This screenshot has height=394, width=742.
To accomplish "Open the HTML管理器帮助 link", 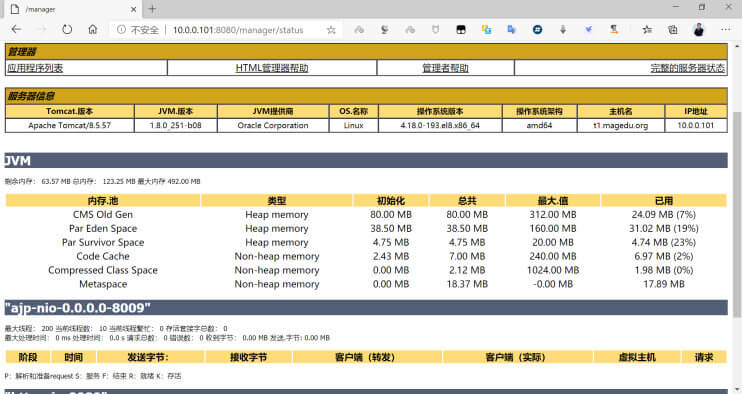I will 272,68.
